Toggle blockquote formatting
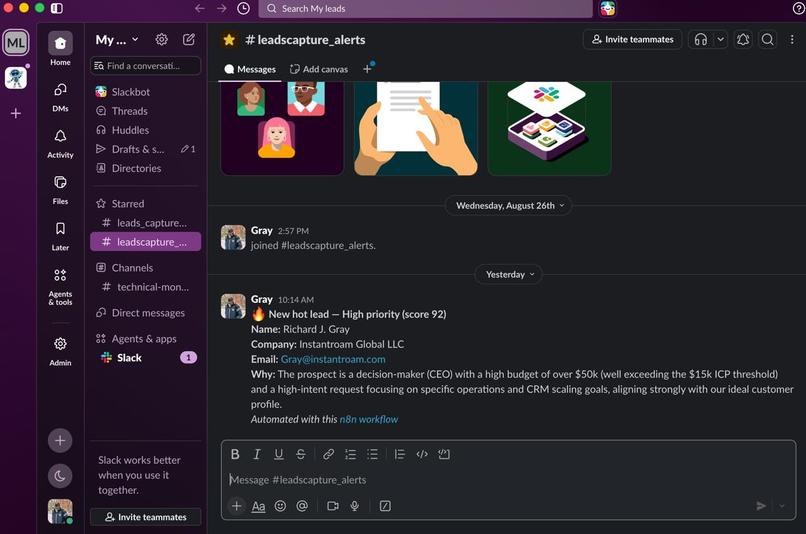The width and height of the screenshot is (806, 534). click(399, 454)
